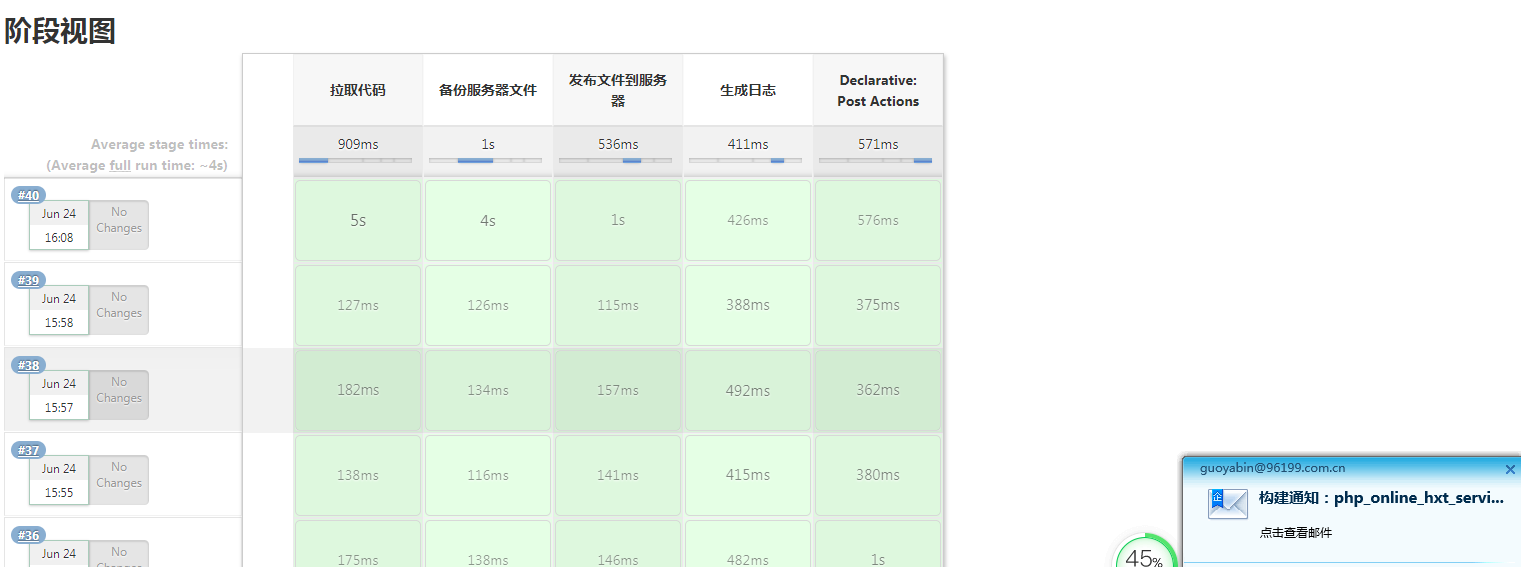Open the 375ms stage cell
This screenshot has width=1521, height=567.
(878, 305)
